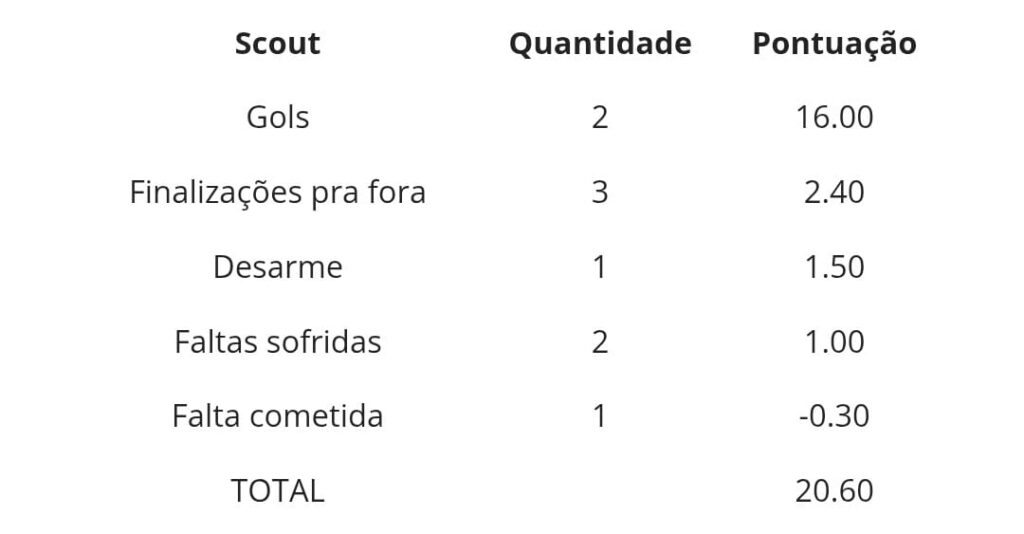Click the Falta cometida quantity 1
1024x534 pixels.
[x=600, y=415]
